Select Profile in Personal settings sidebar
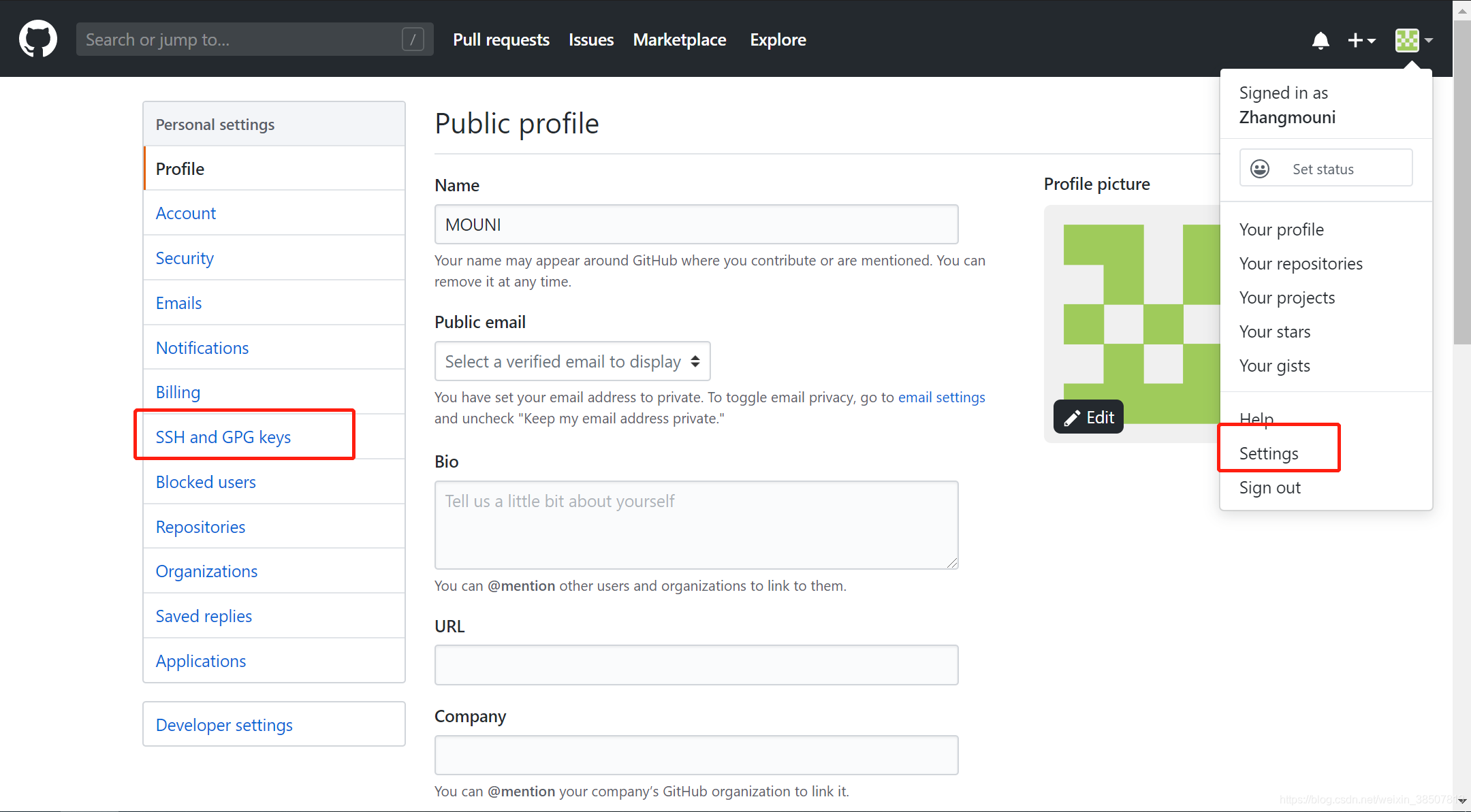 tap(274, 168)
